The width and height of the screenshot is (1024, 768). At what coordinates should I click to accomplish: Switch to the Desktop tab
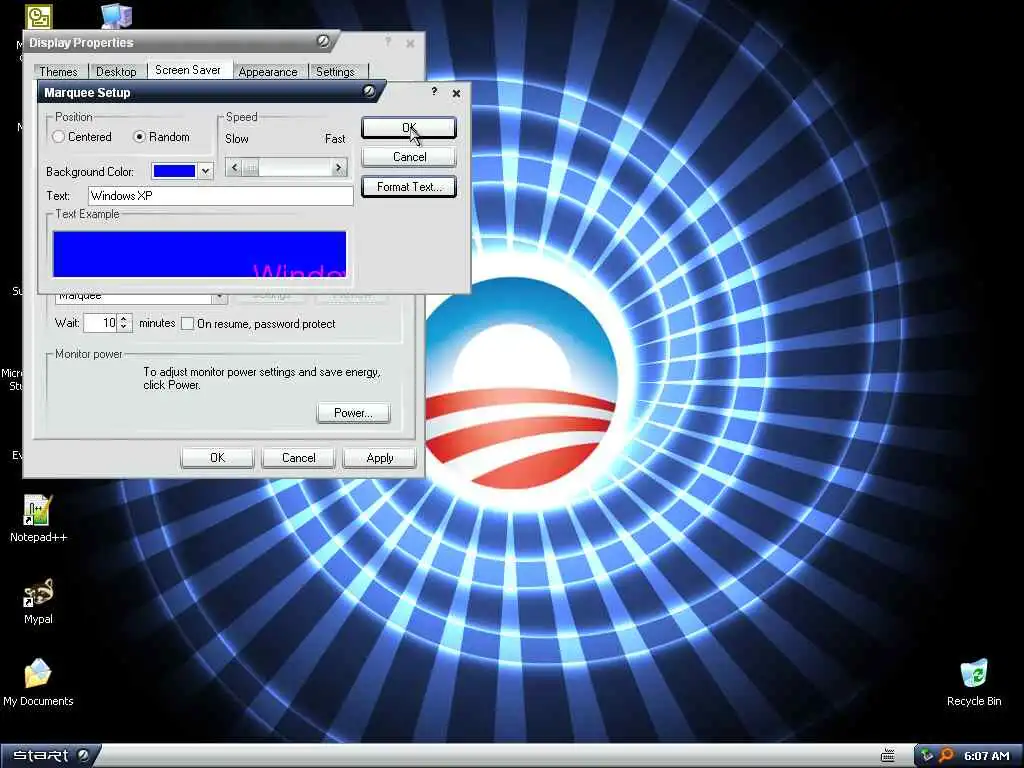pos(116,71)
